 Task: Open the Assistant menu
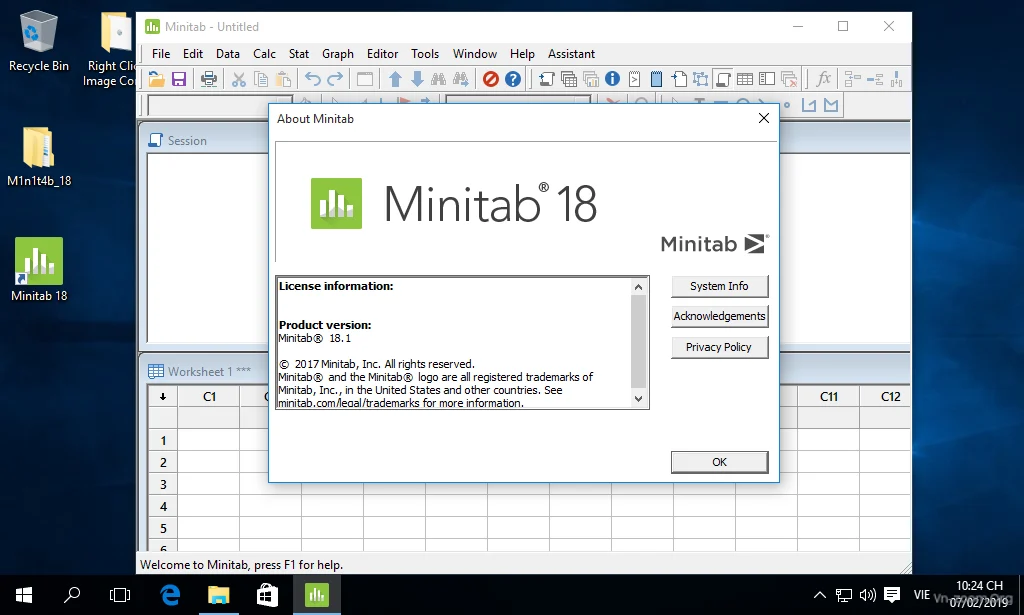click(571, 54)
